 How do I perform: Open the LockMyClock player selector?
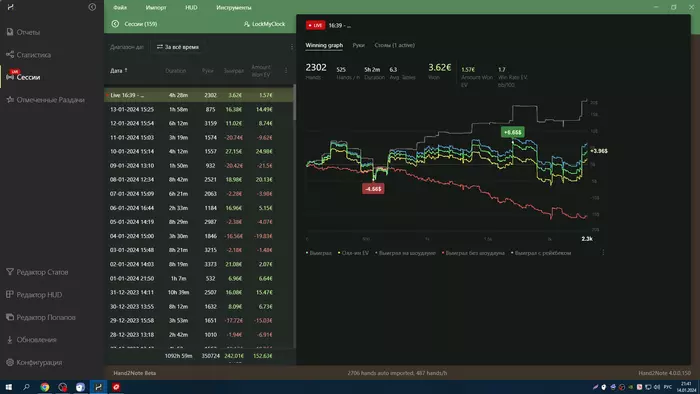click(x=264, y=24)
